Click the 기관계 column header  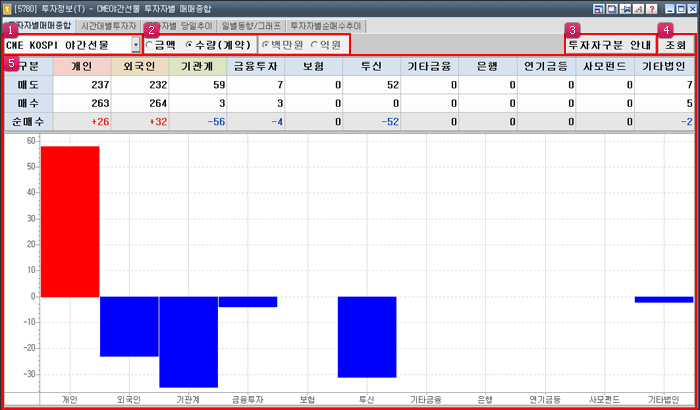198,67
